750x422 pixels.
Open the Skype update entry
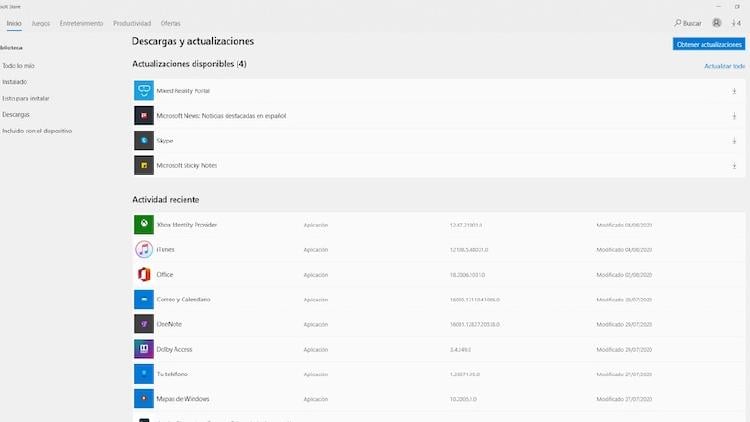click(439, 140)
